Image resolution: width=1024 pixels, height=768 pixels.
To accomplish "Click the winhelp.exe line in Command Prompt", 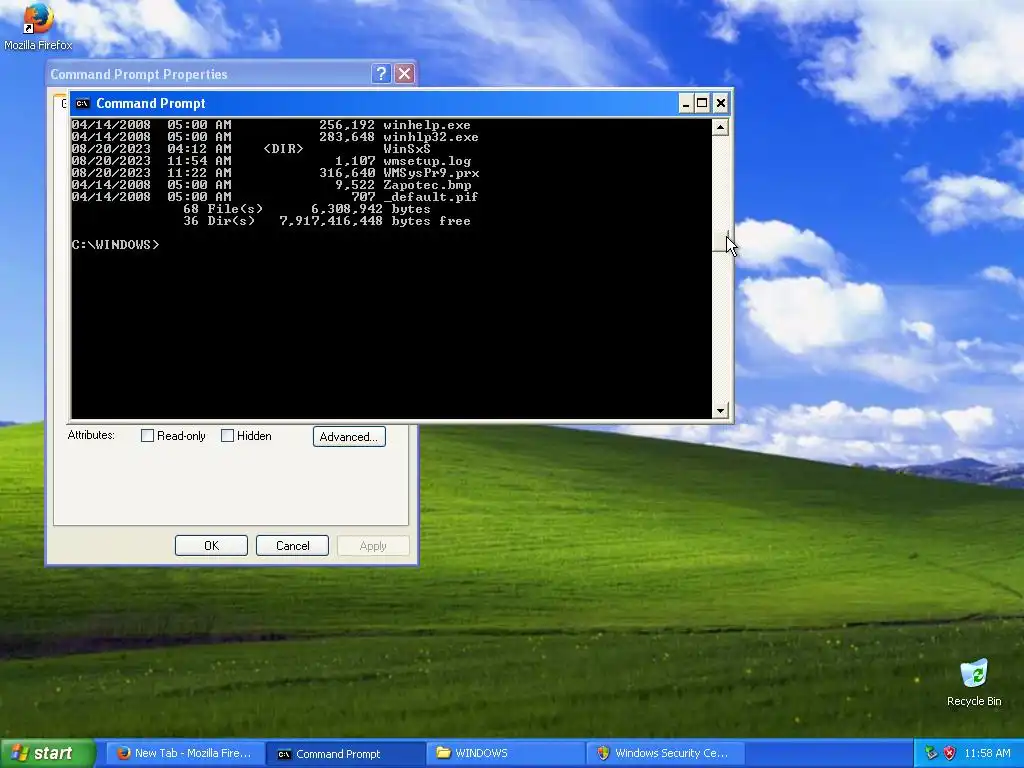I will coord(271,125).
